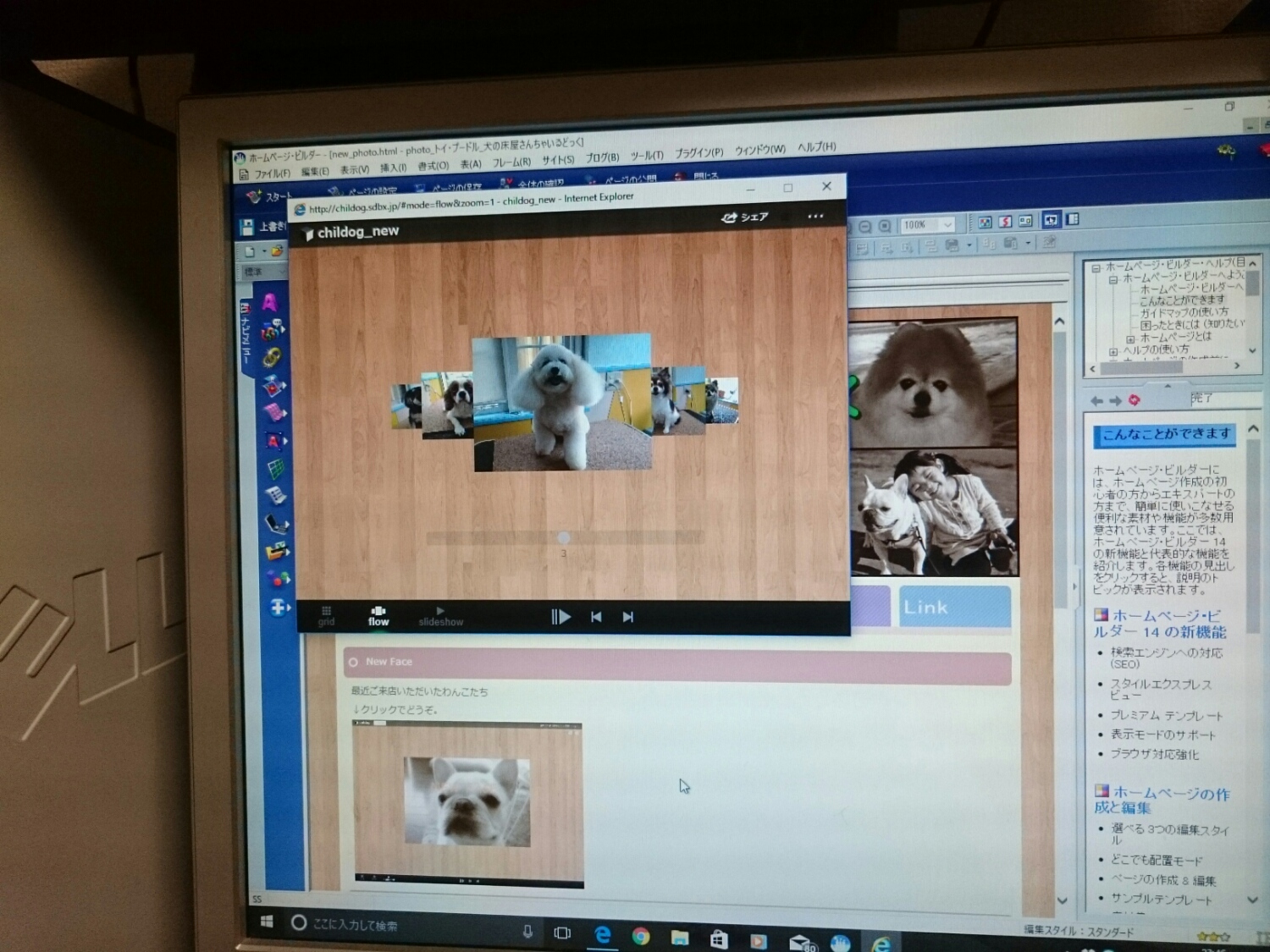
Task: Open Task View from the taskbar
Action: [562, 933]
